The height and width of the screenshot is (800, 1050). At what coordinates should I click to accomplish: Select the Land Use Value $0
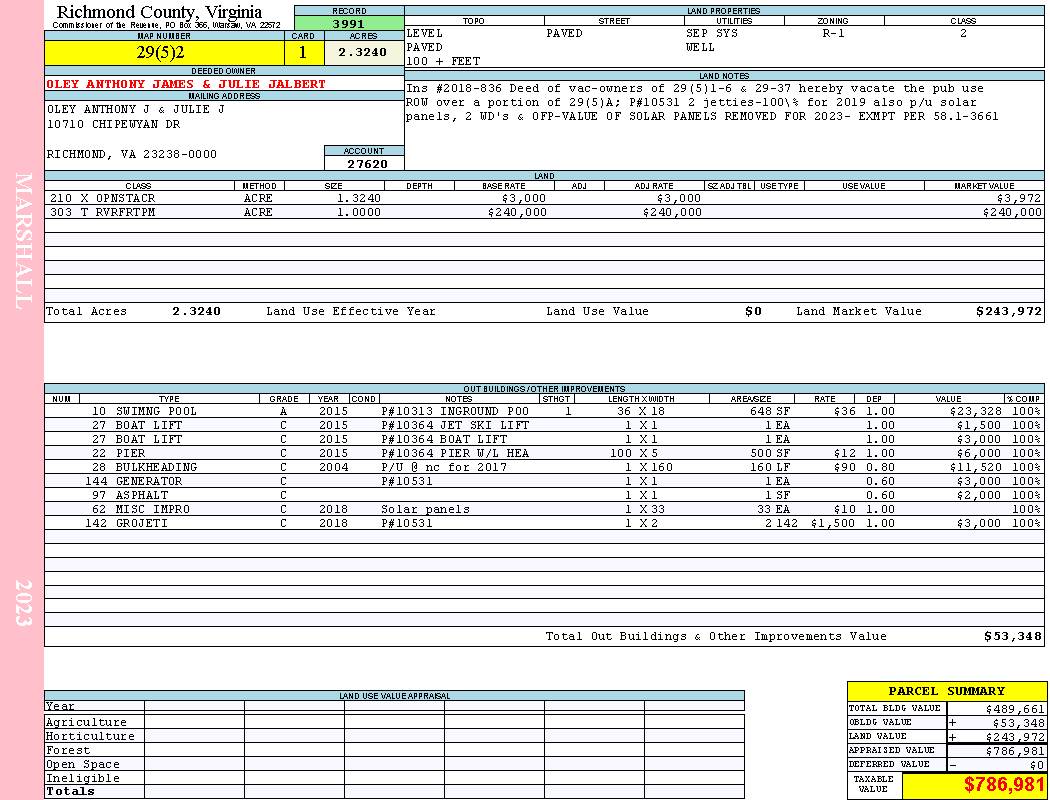point(753,311)
